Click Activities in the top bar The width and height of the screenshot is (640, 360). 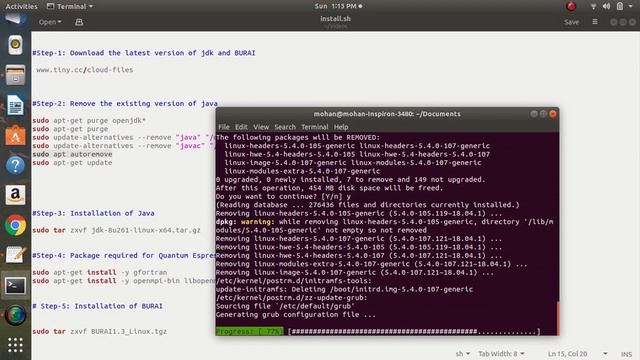click(x=21, y=6)
